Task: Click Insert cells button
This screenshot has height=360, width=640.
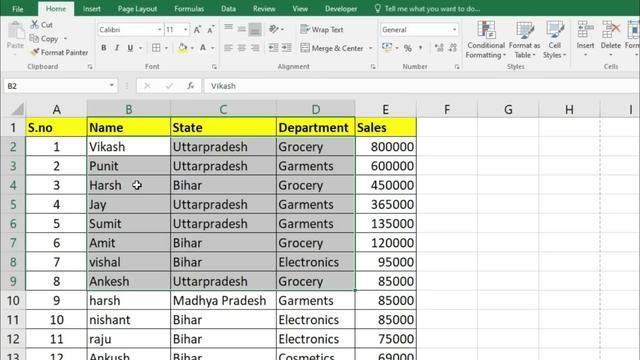Action: [x=585, y=39]
